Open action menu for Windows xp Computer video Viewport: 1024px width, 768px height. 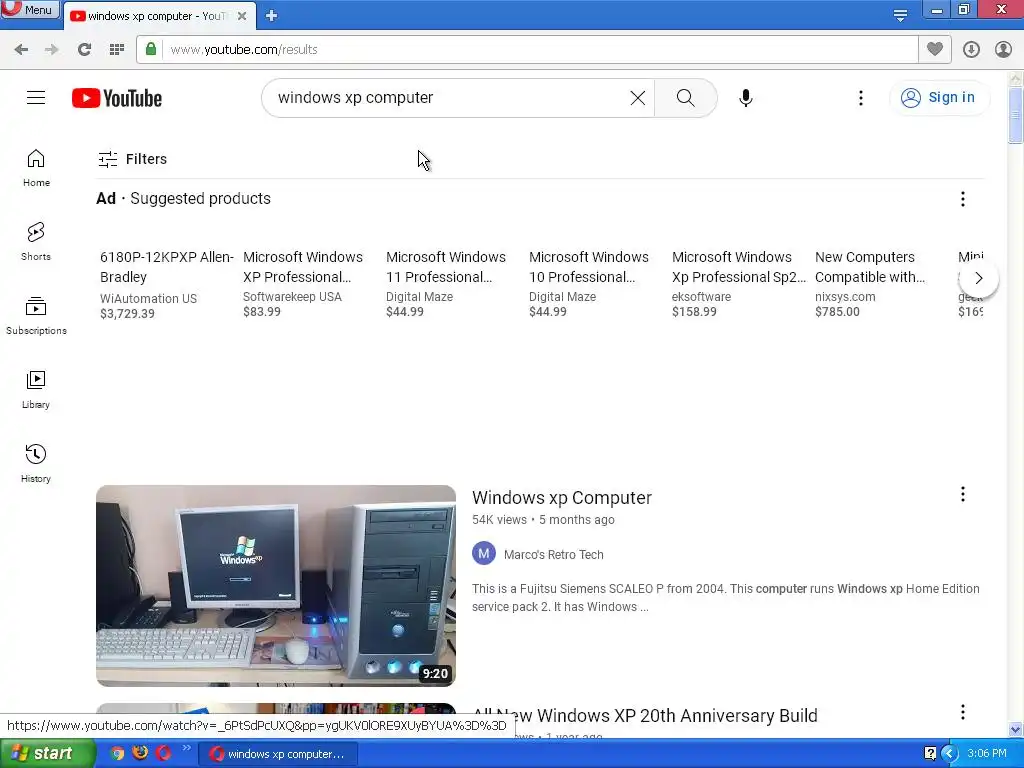tap(963, 494)
